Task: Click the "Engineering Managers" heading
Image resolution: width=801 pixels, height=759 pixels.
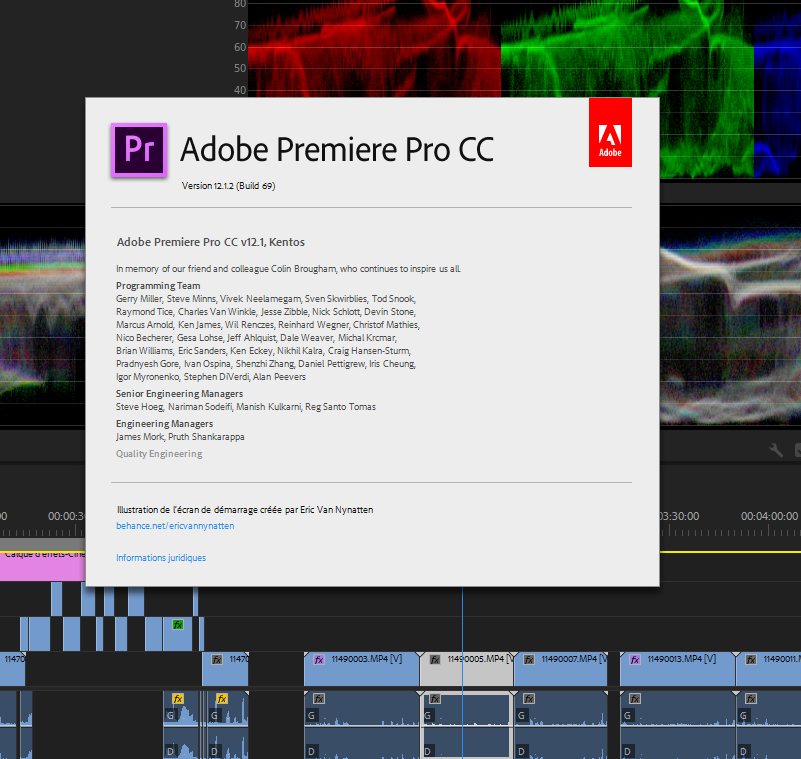Action: pyautogui.click(x=164, y=423)
